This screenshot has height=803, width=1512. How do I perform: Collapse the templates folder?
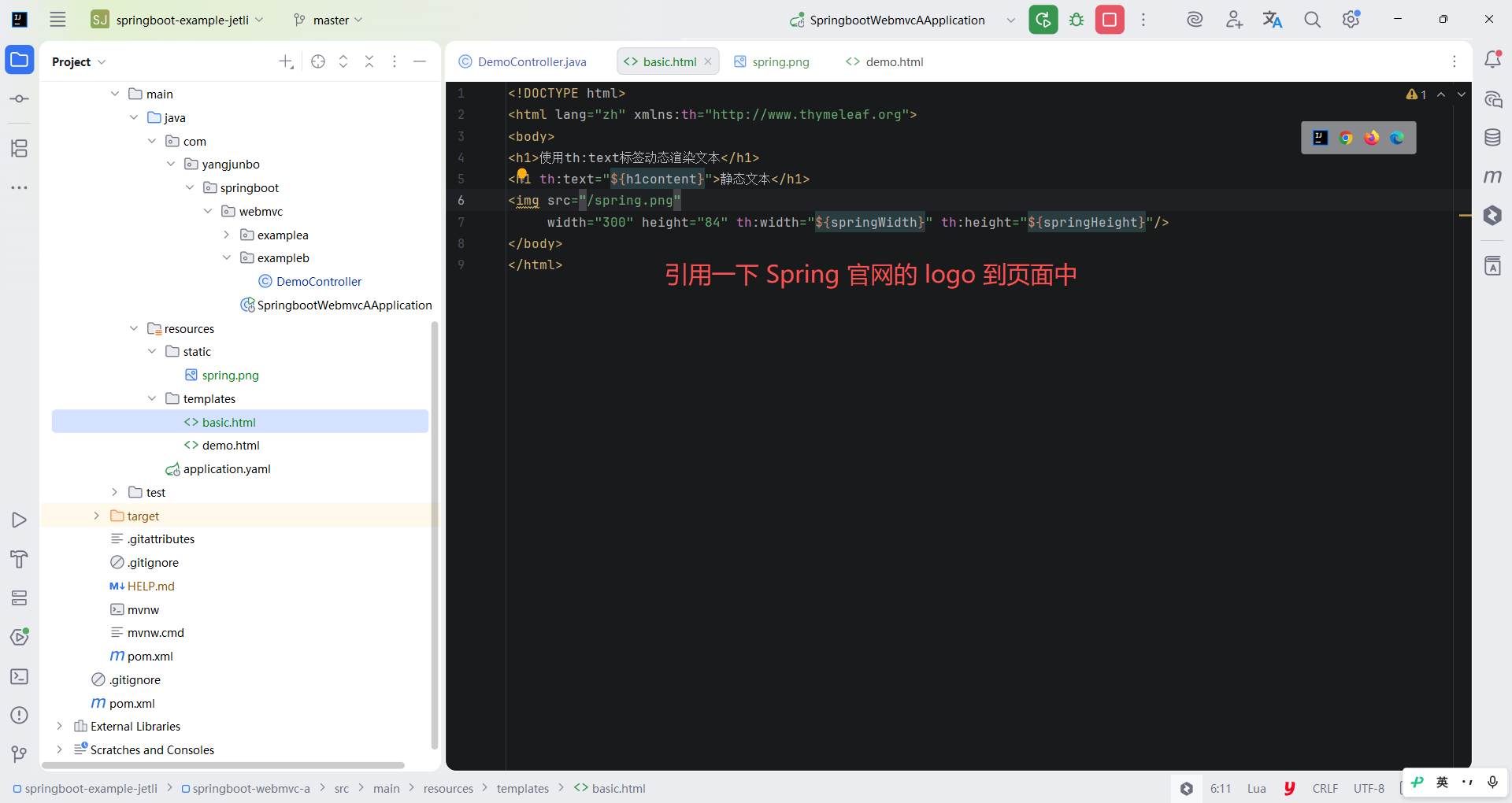[x=152, y=398]
